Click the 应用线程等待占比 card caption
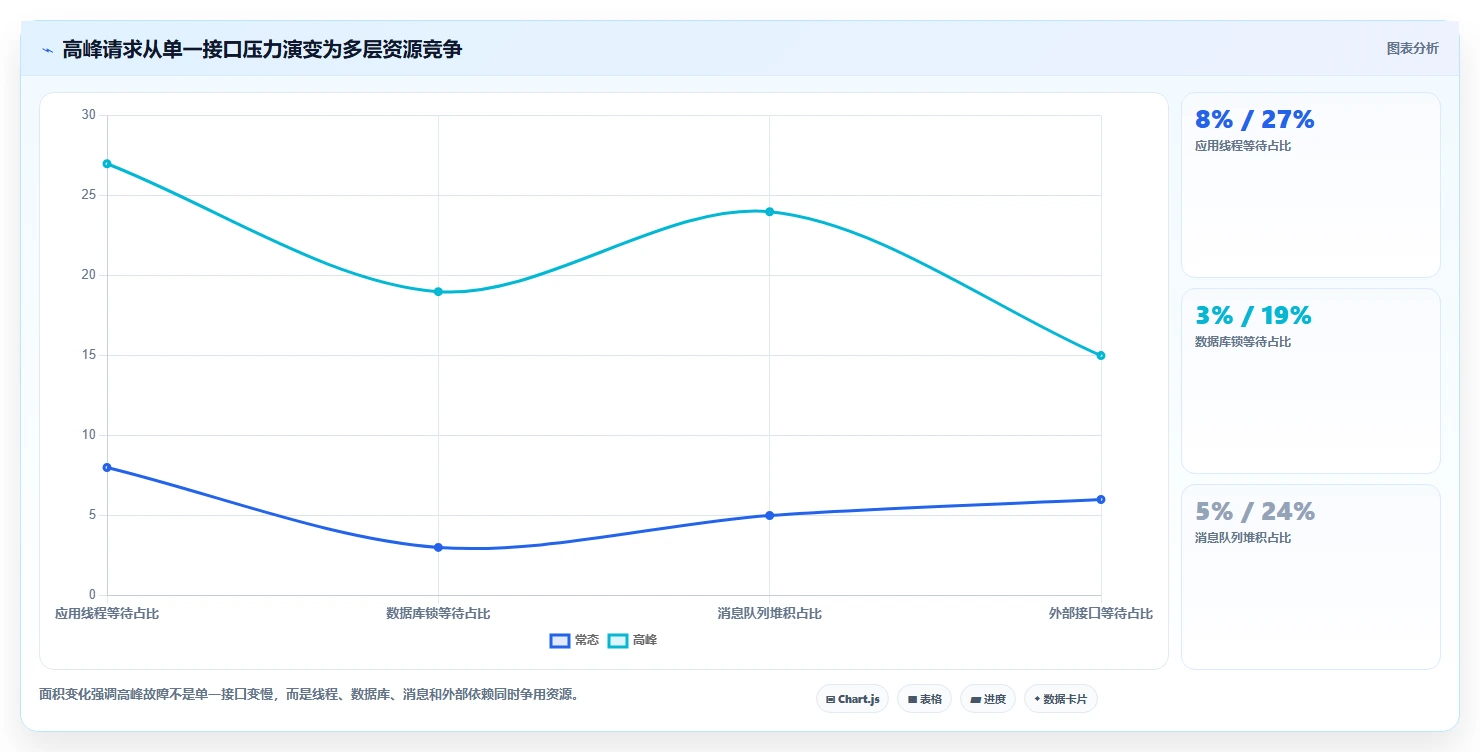The width and height of the screenshot is (1480, 752). pyautogui.click(x=1243, y=146)
